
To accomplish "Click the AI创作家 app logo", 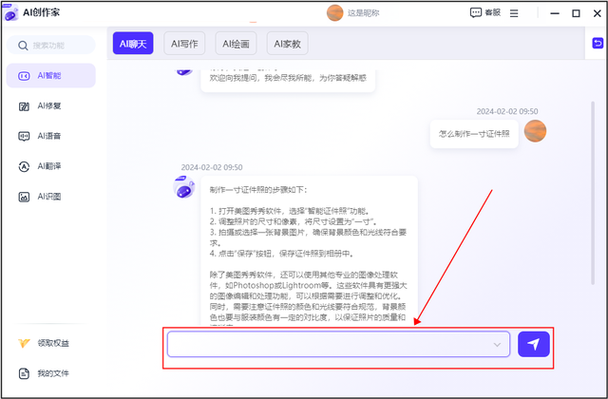I will (x=10, y=13).
